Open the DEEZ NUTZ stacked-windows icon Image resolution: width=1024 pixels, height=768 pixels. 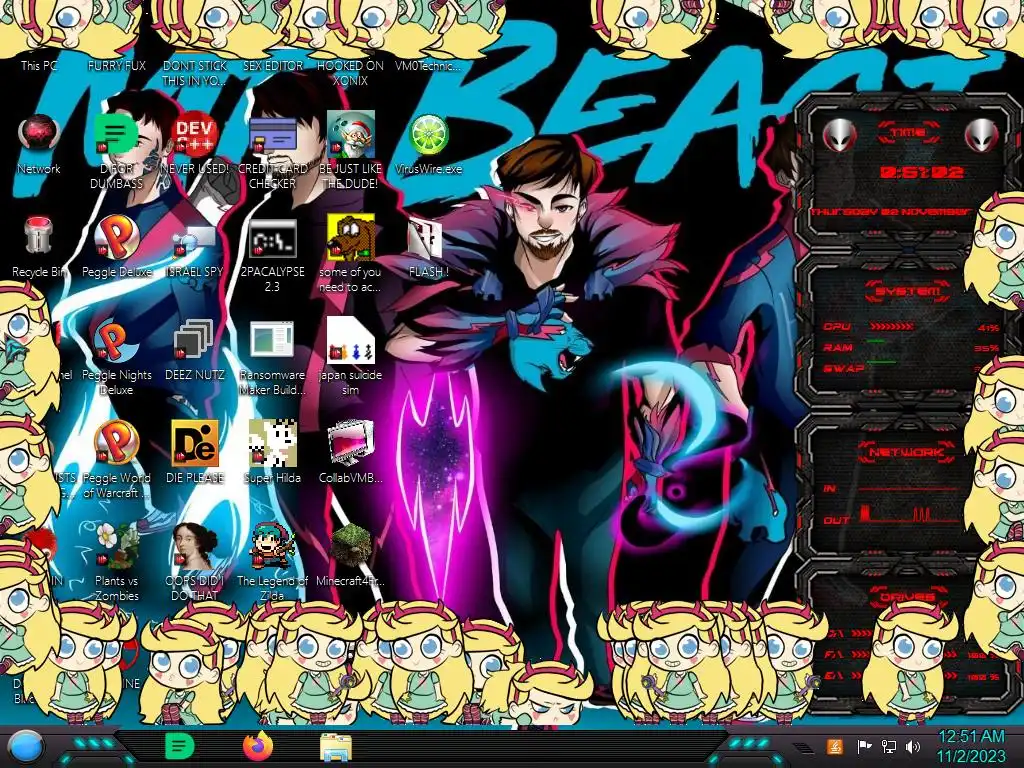tap(194, 340)
